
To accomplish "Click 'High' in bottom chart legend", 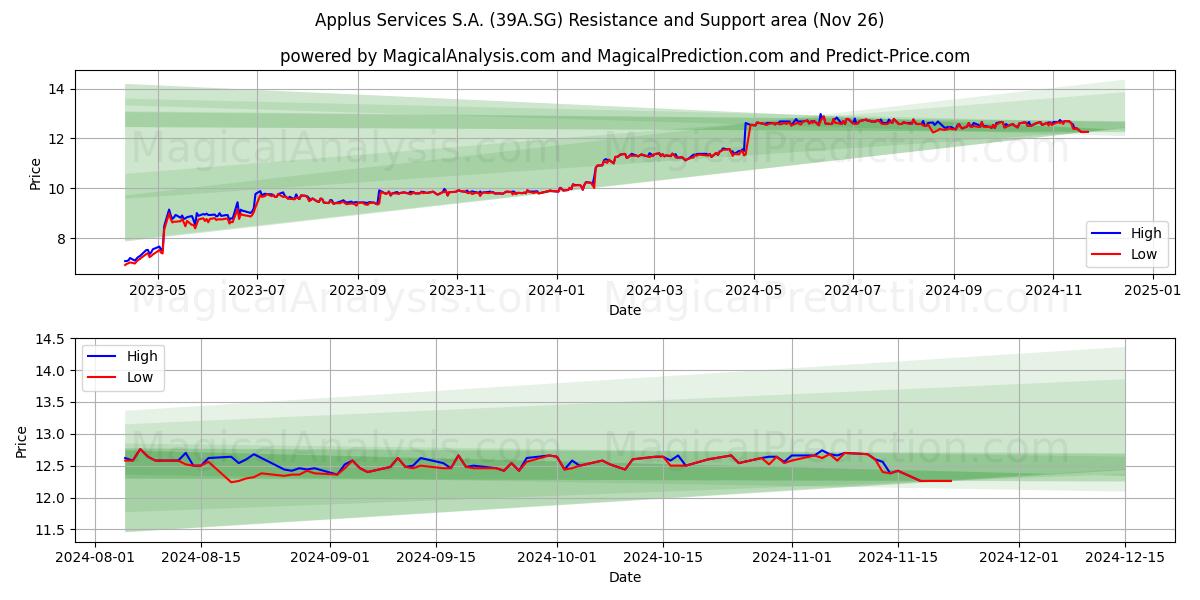I will (141, 356).
